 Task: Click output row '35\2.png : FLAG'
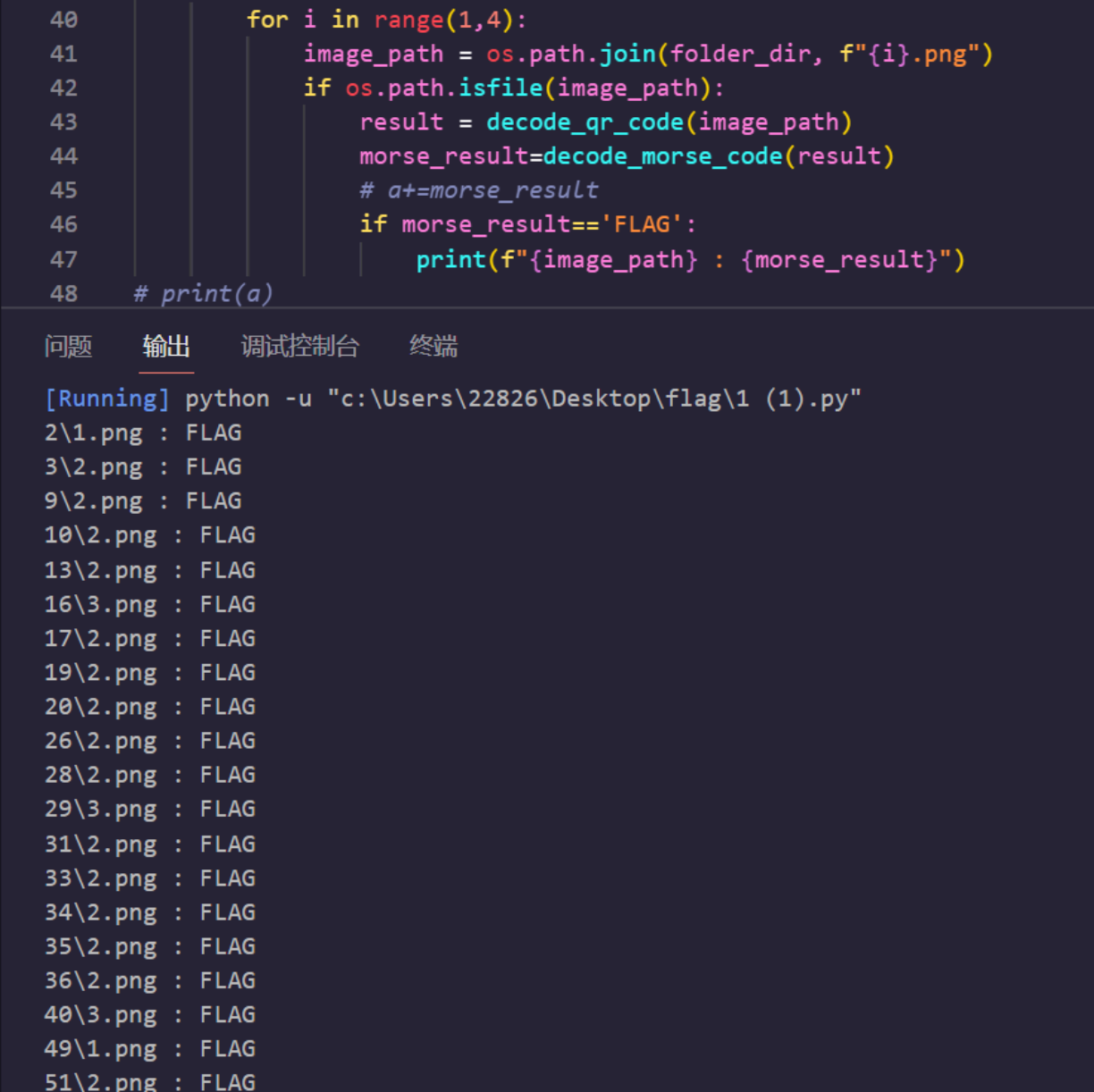click(150, 946)
